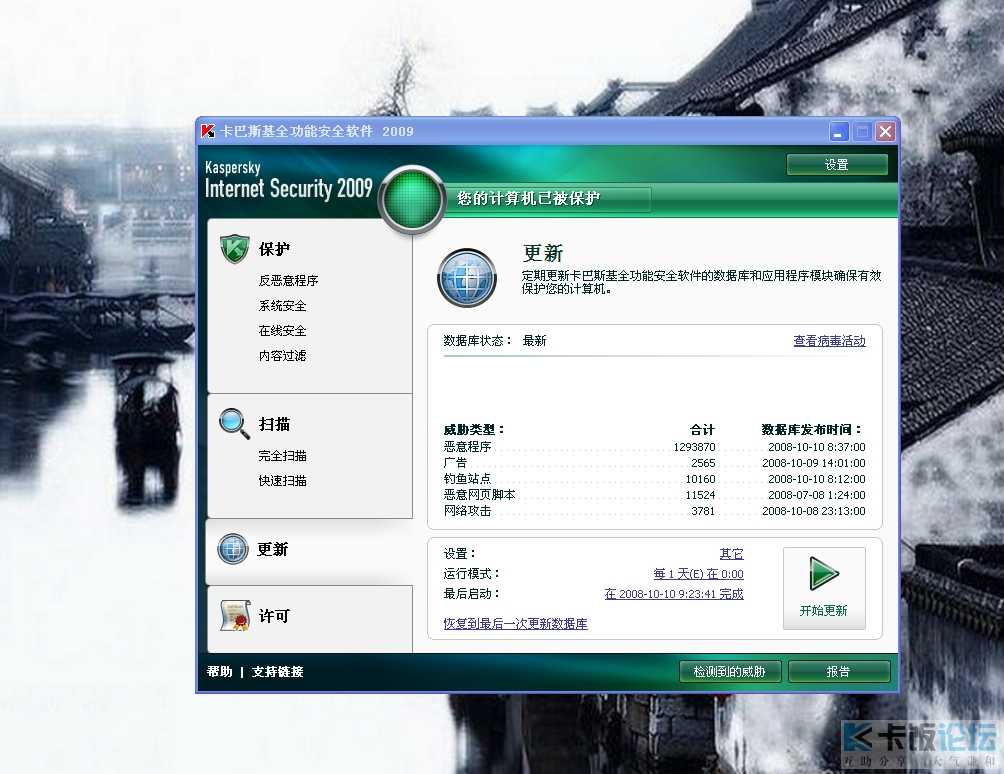
Task: Click the green shield protection icon
Action: [234, 249]
